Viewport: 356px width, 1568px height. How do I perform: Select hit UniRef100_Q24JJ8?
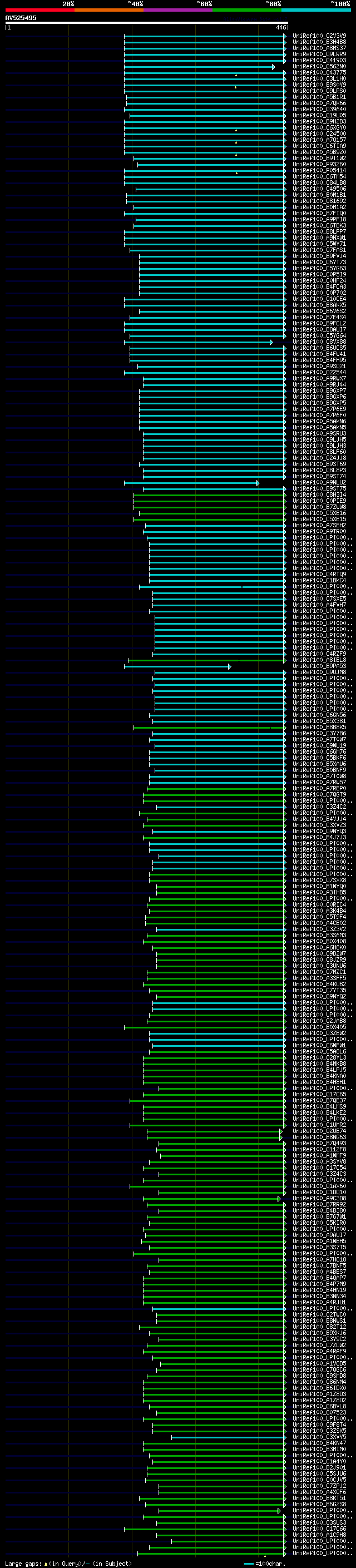(319, 458)
